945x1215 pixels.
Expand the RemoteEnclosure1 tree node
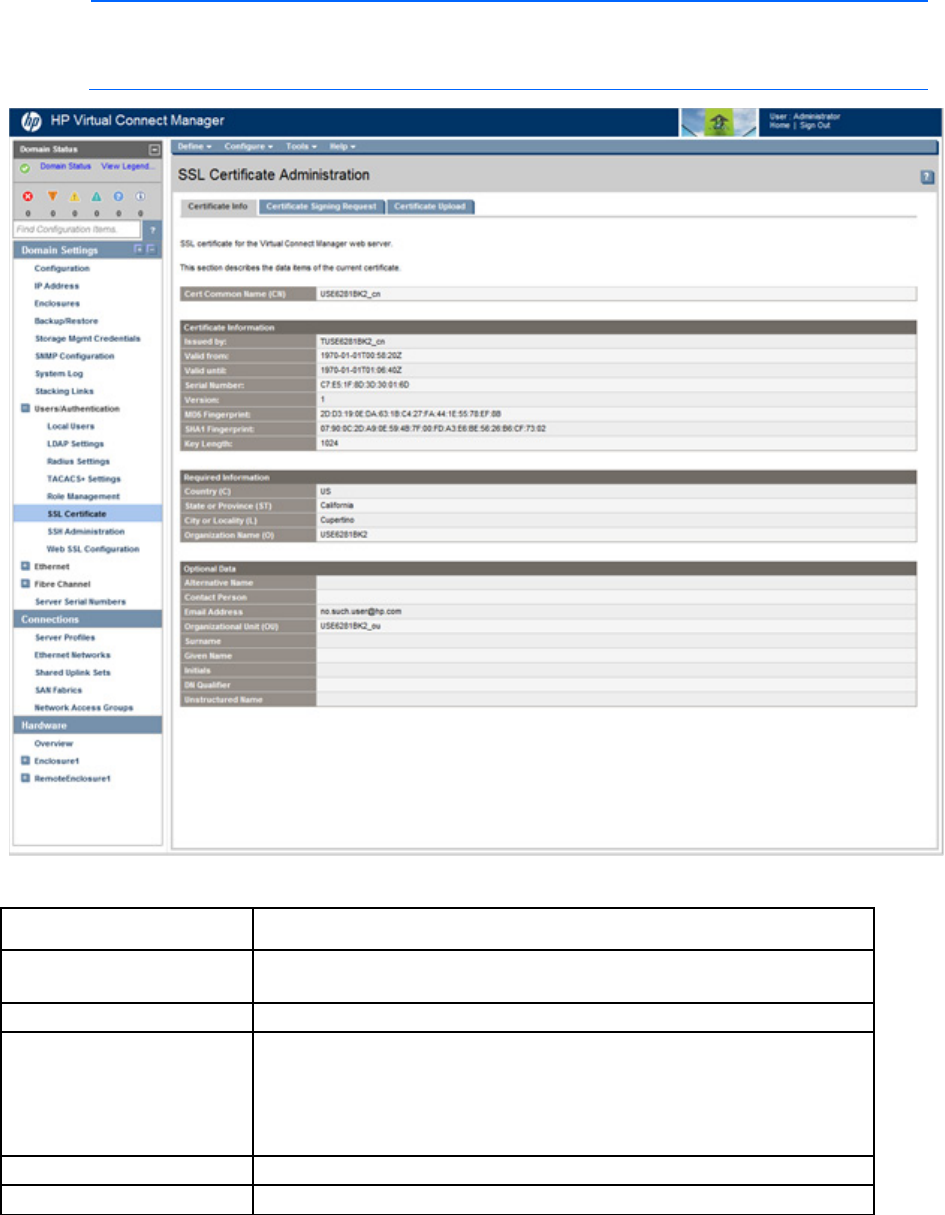click(25, 778)
